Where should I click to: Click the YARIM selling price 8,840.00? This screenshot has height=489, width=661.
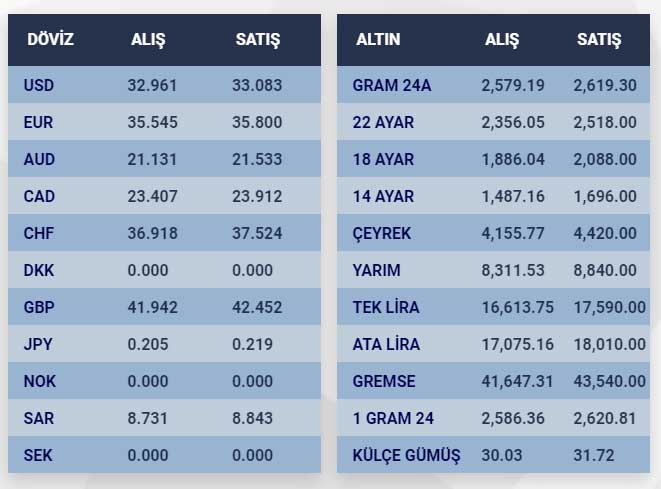(x=605, y=270)
